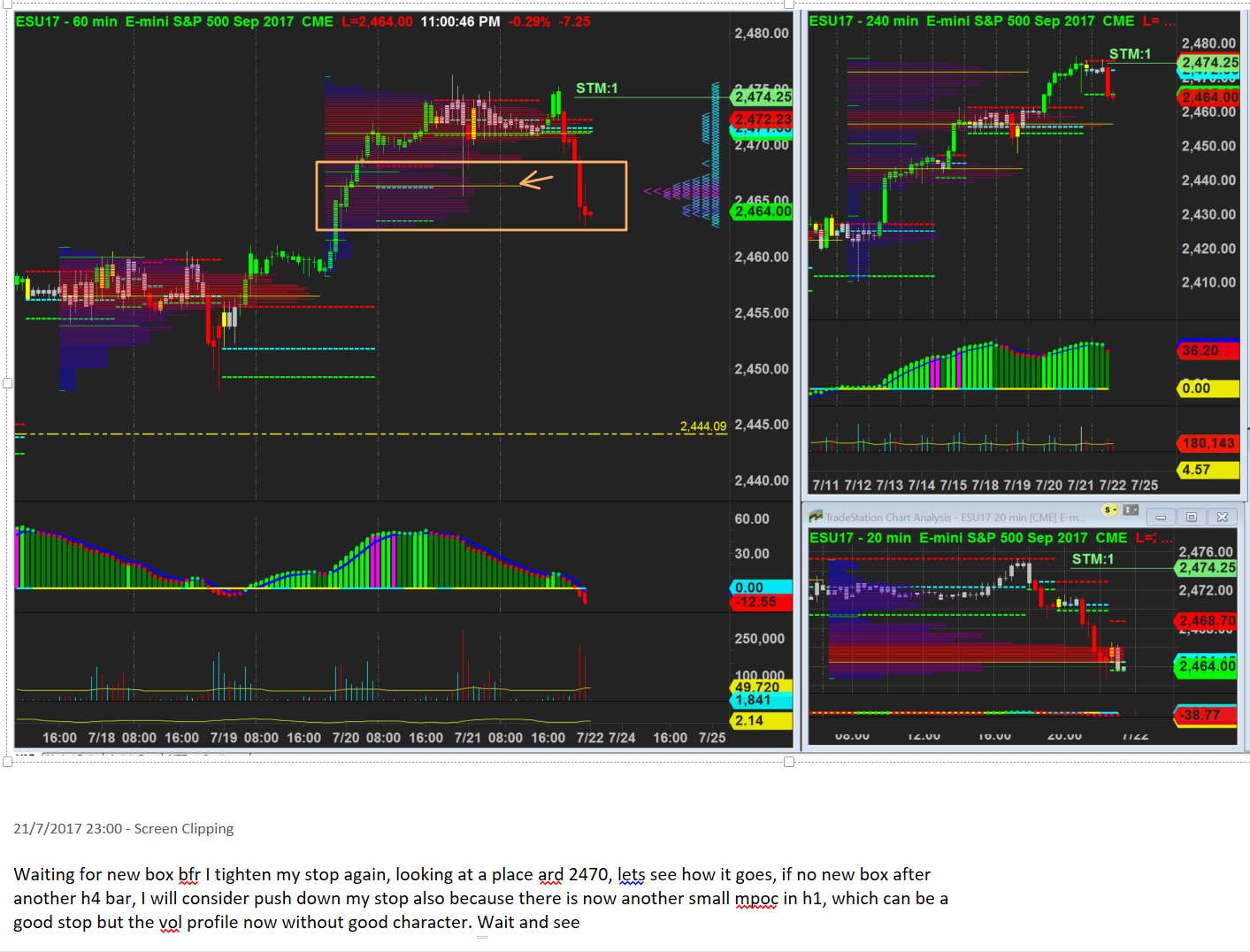Click the underlined word 'lets' in the note

[632, 875]
